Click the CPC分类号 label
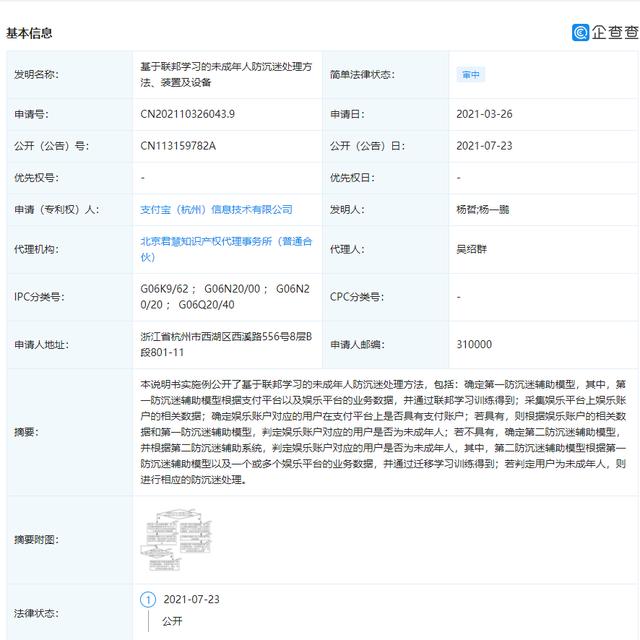The height and width of the screenshot is (640, 640). pyautogui.click(x=357, y=297)
